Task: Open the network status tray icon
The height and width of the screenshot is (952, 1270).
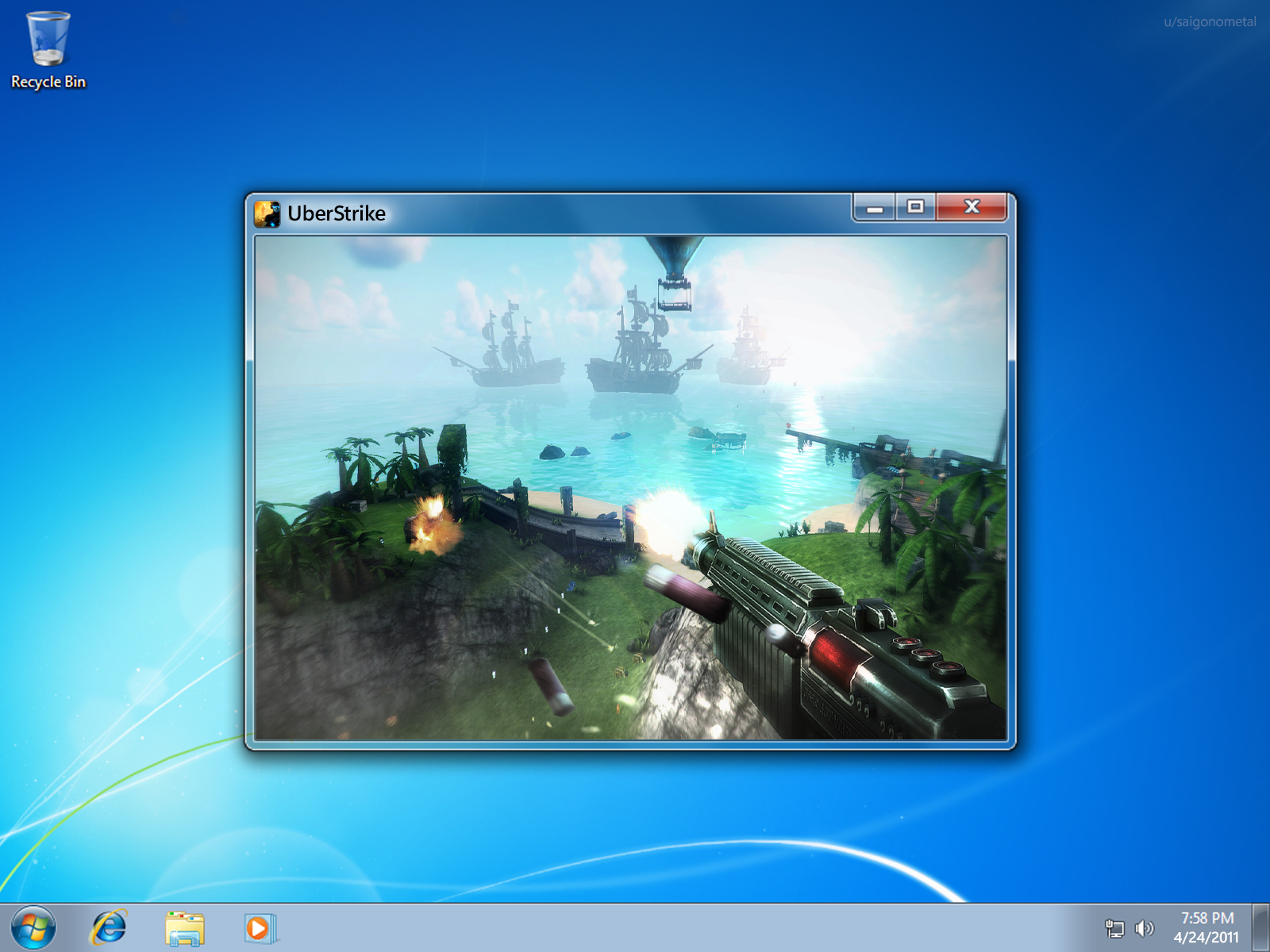Action: tap(1114, 928)
